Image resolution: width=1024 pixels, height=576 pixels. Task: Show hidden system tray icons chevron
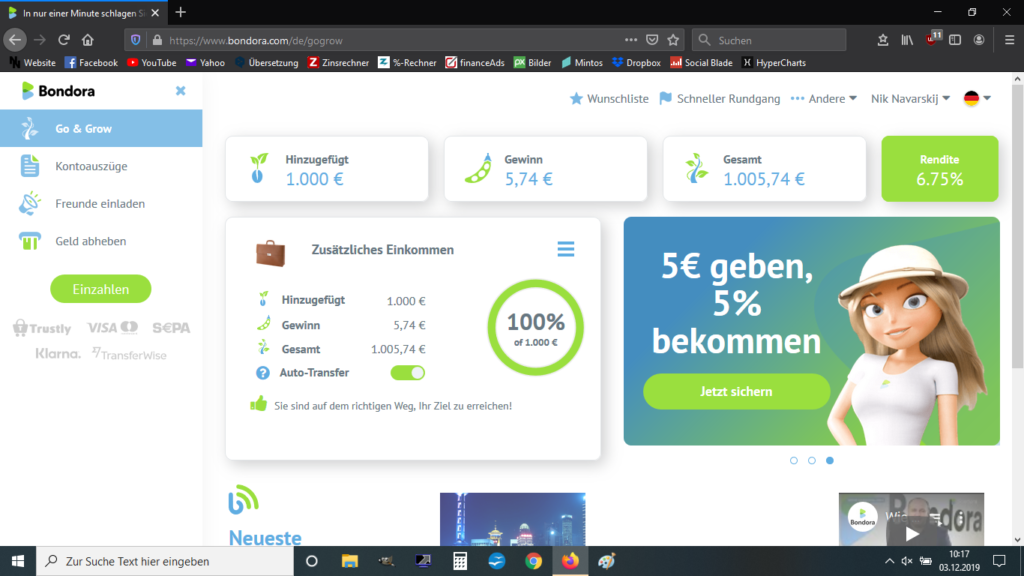889,561
